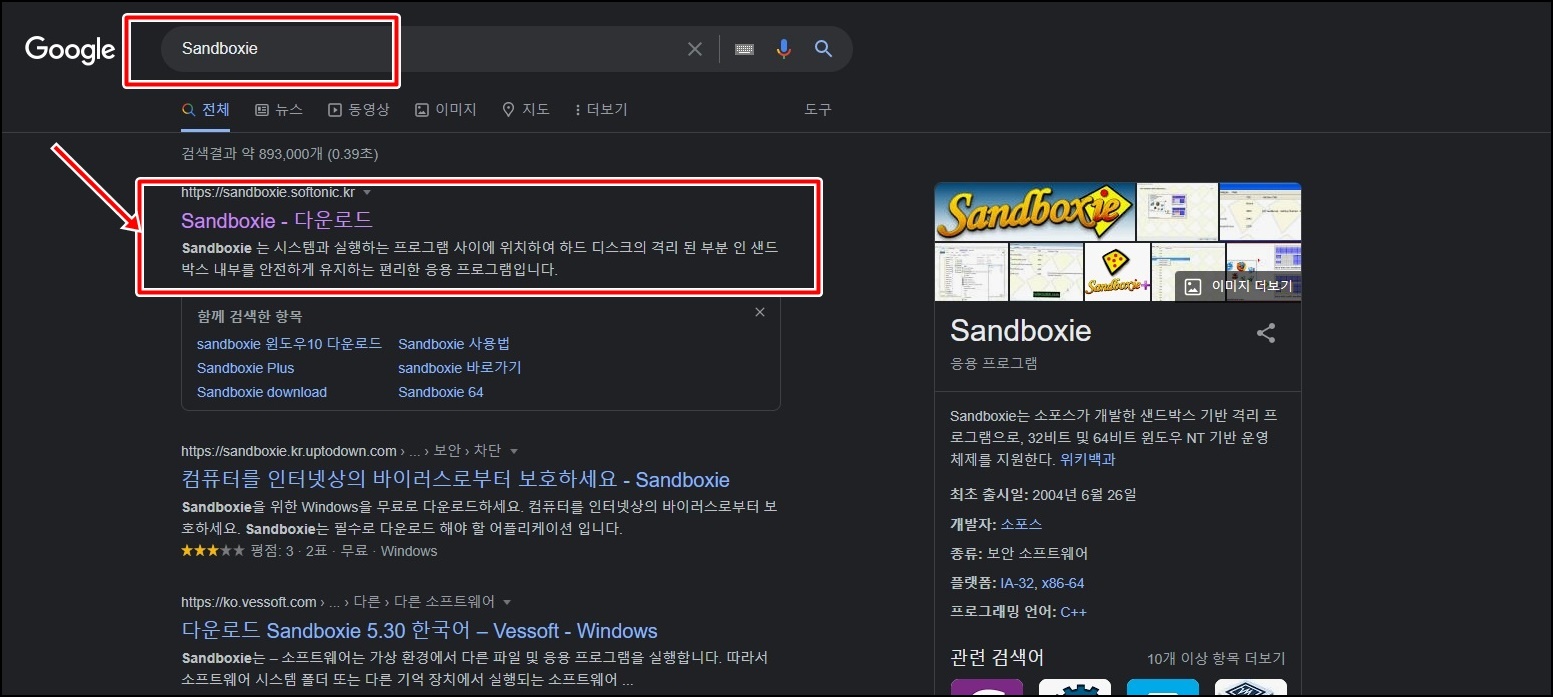This screenshot has width=1553, height=697.
Task: Select the 전체 tab
Action: click(205, 110)
